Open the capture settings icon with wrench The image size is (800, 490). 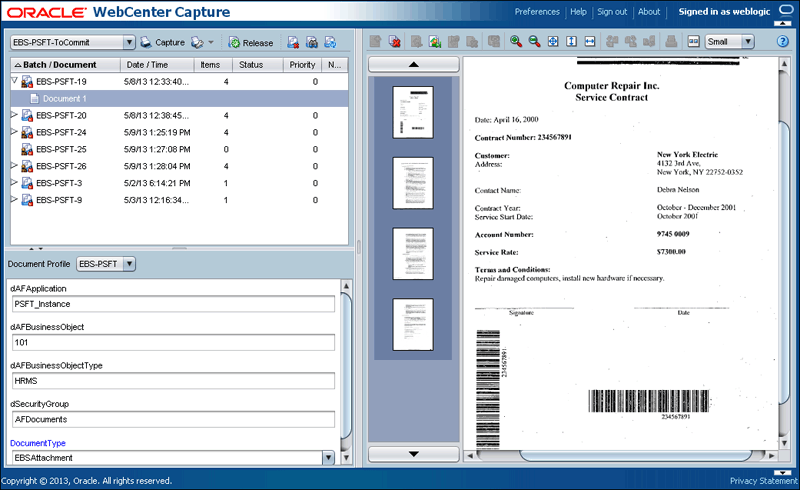click(x=197, y=42)
